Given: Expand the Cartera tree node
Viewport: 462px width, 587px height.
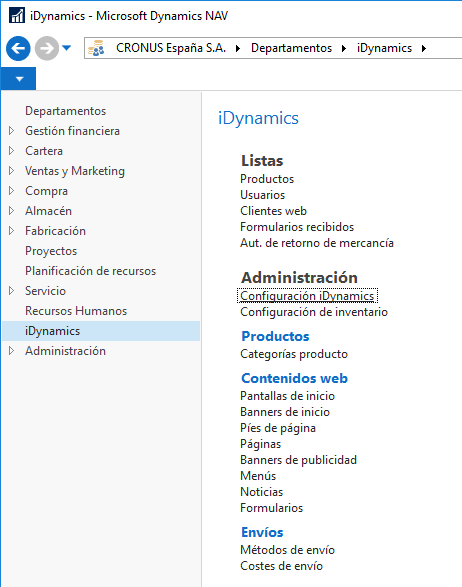Looking at the screenshot, I should (11, 151).
